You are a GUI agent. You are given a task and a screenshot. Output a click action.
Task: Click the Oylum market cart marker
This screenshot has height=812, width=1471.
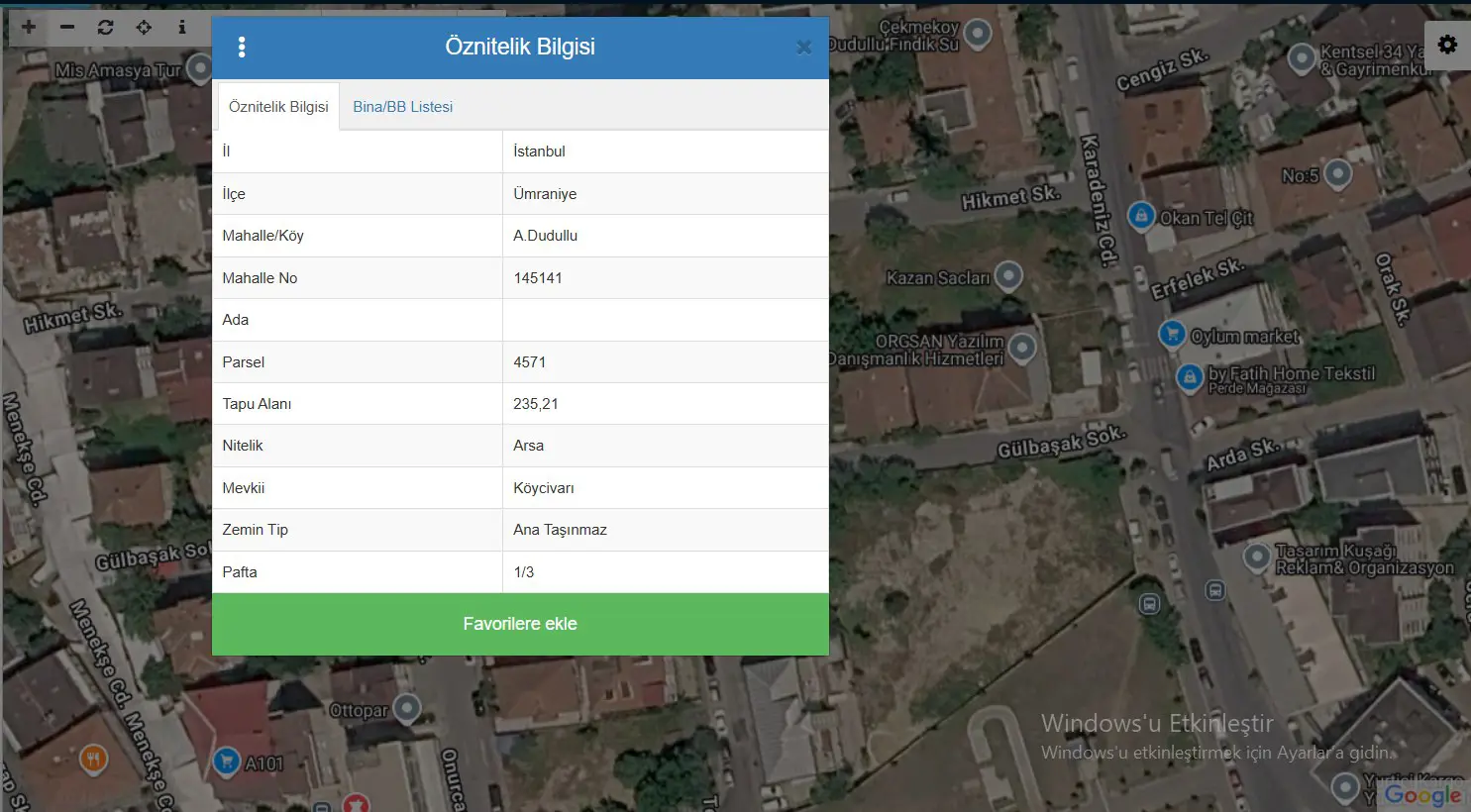coord(1172,334)
